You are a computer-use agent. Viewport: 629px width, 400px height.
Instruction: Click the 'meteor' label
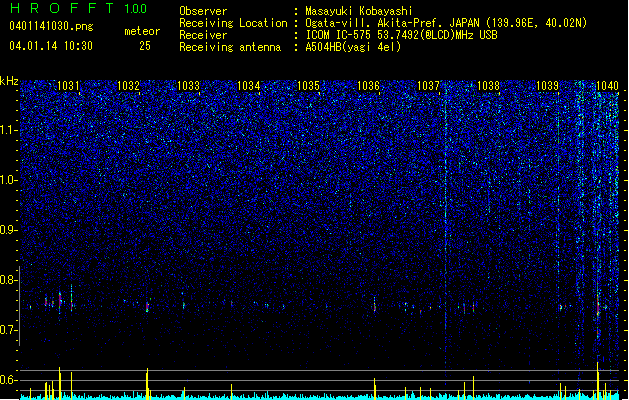142,31
